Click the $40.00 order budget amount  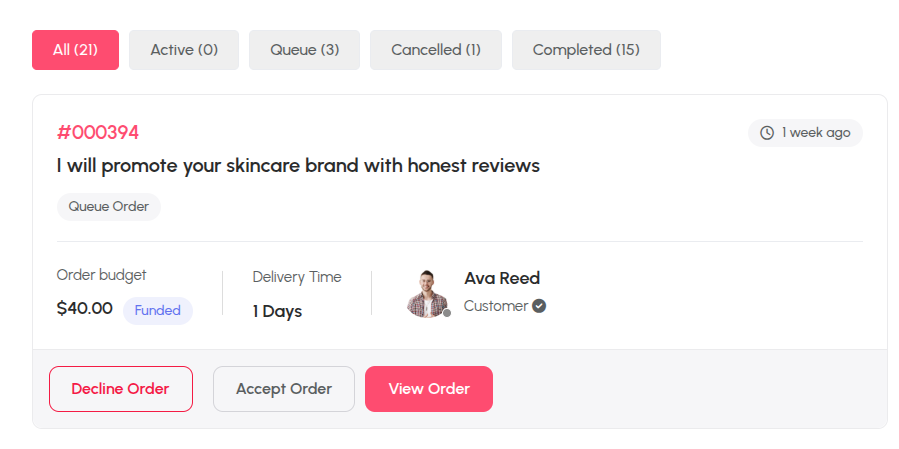pos(85,309)
